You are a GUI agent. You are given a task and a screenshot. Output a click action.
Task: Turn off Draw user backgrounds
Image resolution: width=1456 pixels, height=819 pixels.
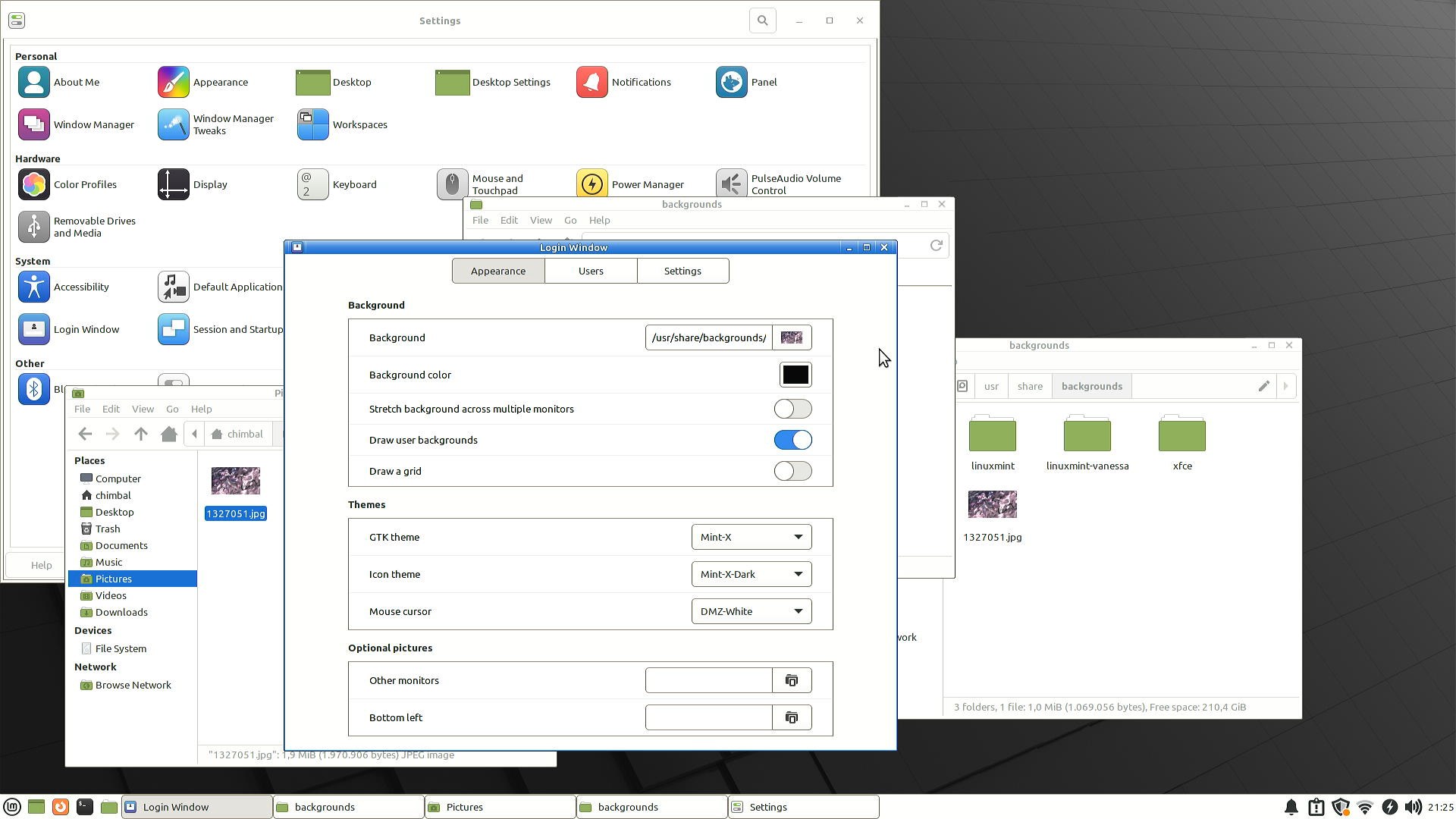pos(792,440)
